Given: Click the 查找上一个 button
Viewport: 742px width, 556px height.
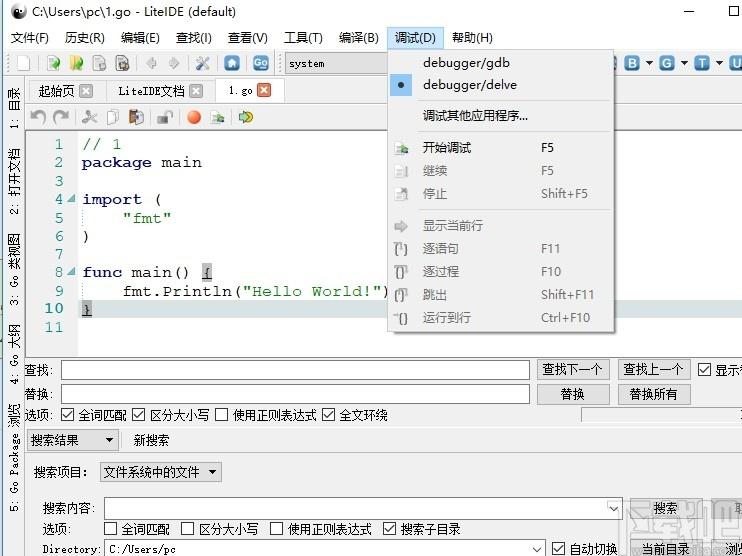Looking at the screenshot, I should (x=654, y=370).
